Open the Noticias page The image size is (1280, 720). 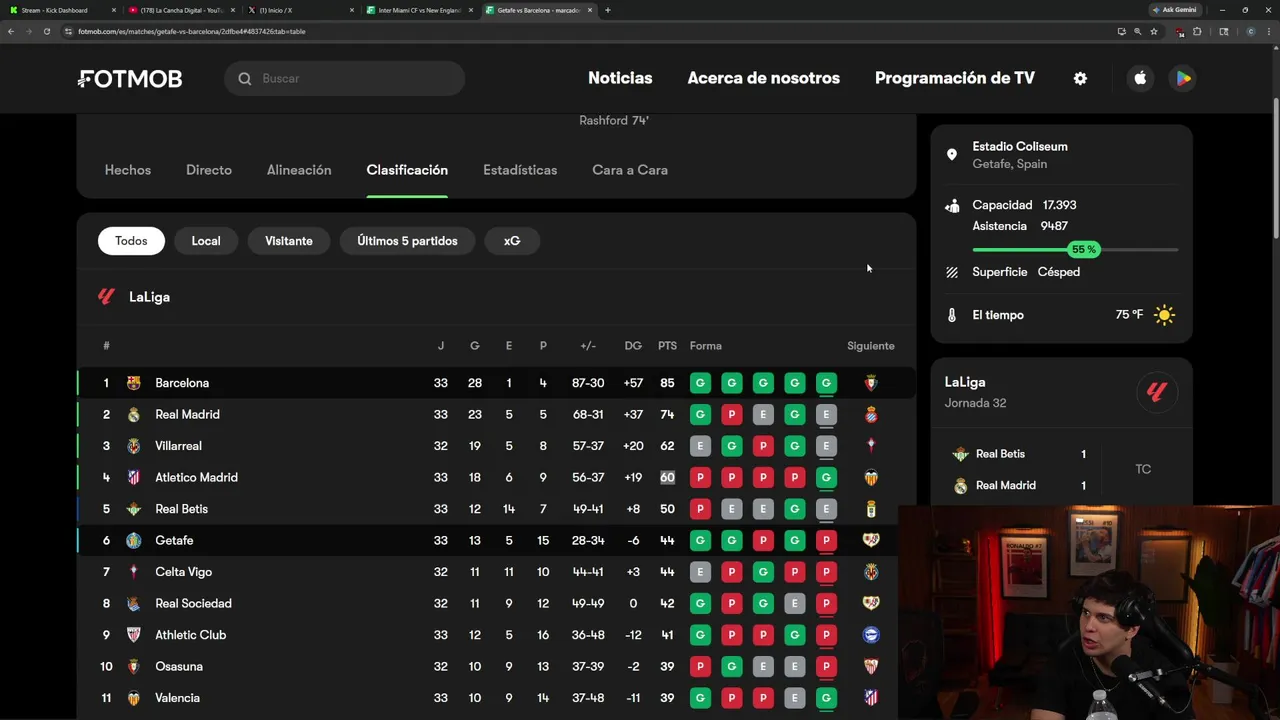[620, 78]
